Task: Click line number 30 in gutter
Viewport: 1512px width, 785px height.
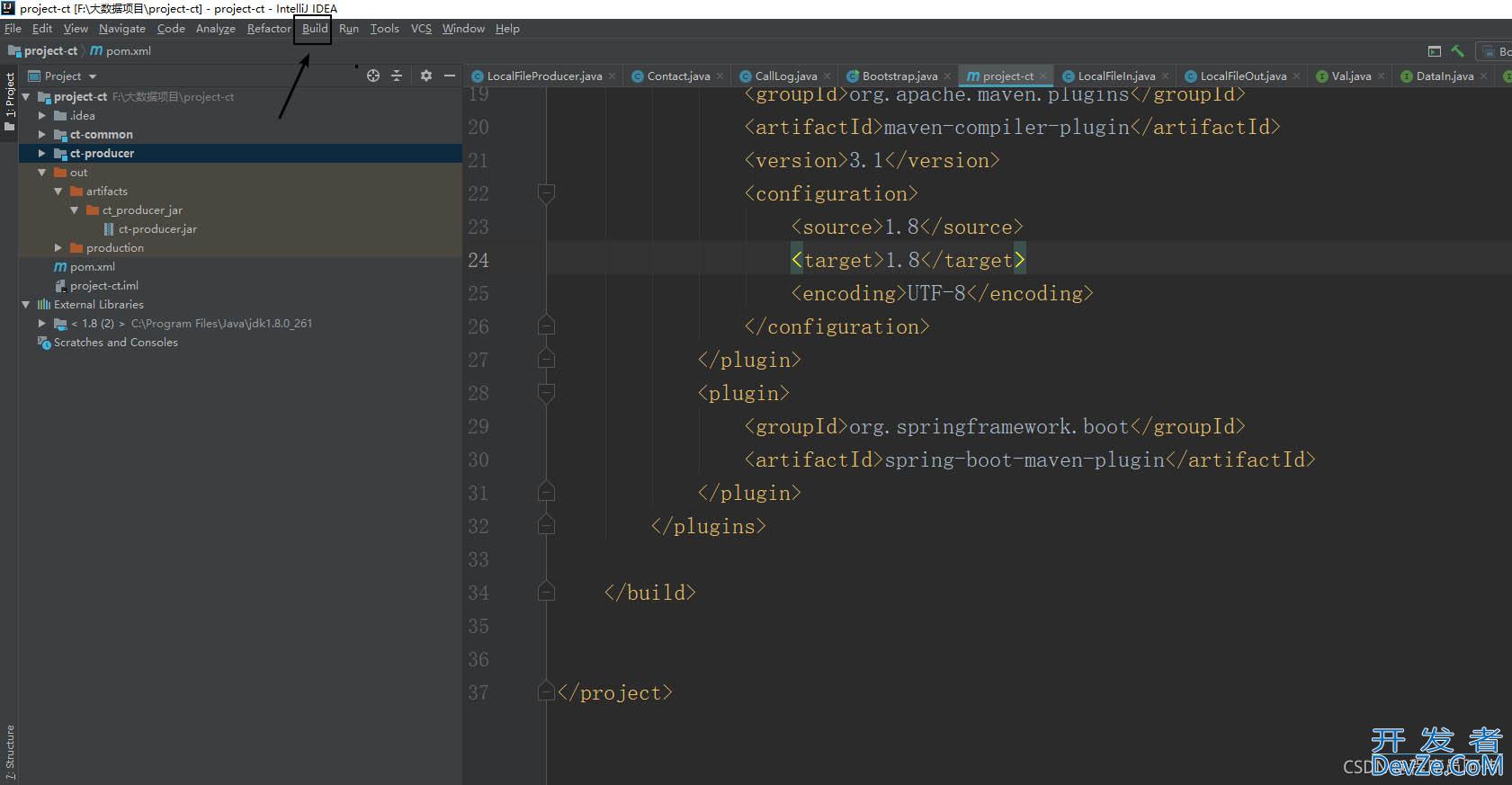Action: [479, 459]
